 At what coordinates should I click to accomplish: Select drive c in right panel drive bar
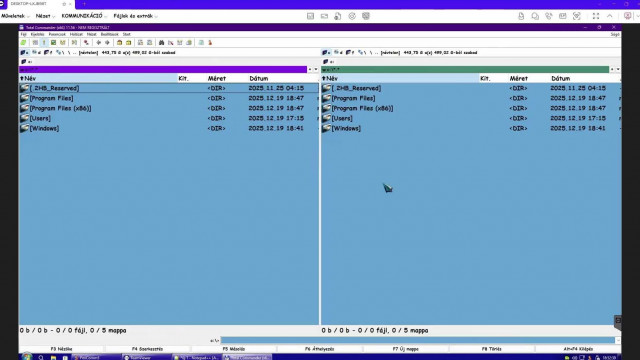click(326, 53)
